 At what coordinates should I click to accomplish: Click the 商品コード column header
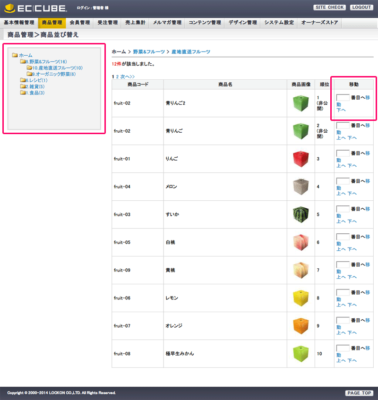point(138,85)
